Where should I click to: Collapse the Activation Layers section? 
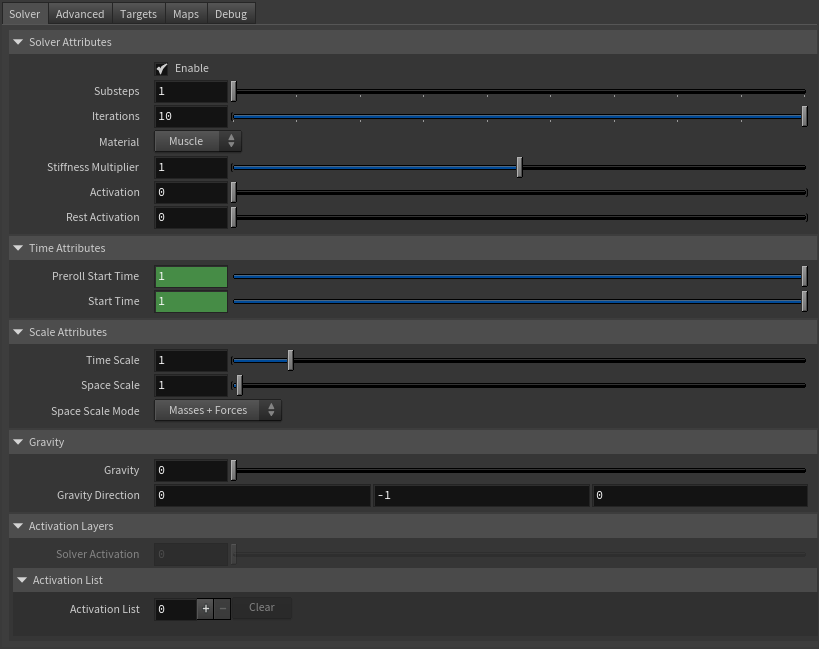pos(17,525)
